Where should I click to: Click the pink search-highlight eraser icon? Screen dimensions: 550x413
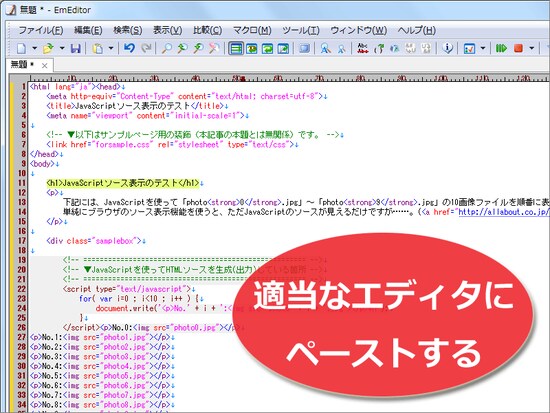click(x=214, y=48)
